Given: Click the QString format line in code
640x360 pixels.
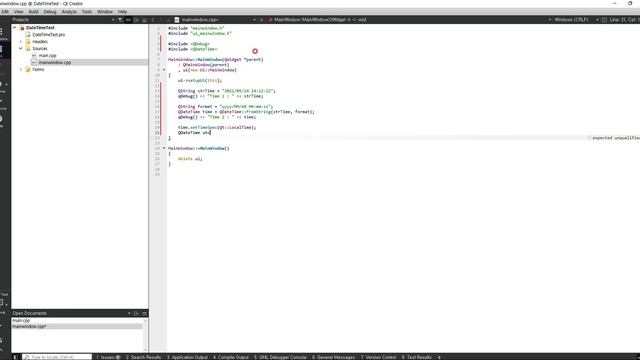Looking at the screenshot, I should click(225, 107).
